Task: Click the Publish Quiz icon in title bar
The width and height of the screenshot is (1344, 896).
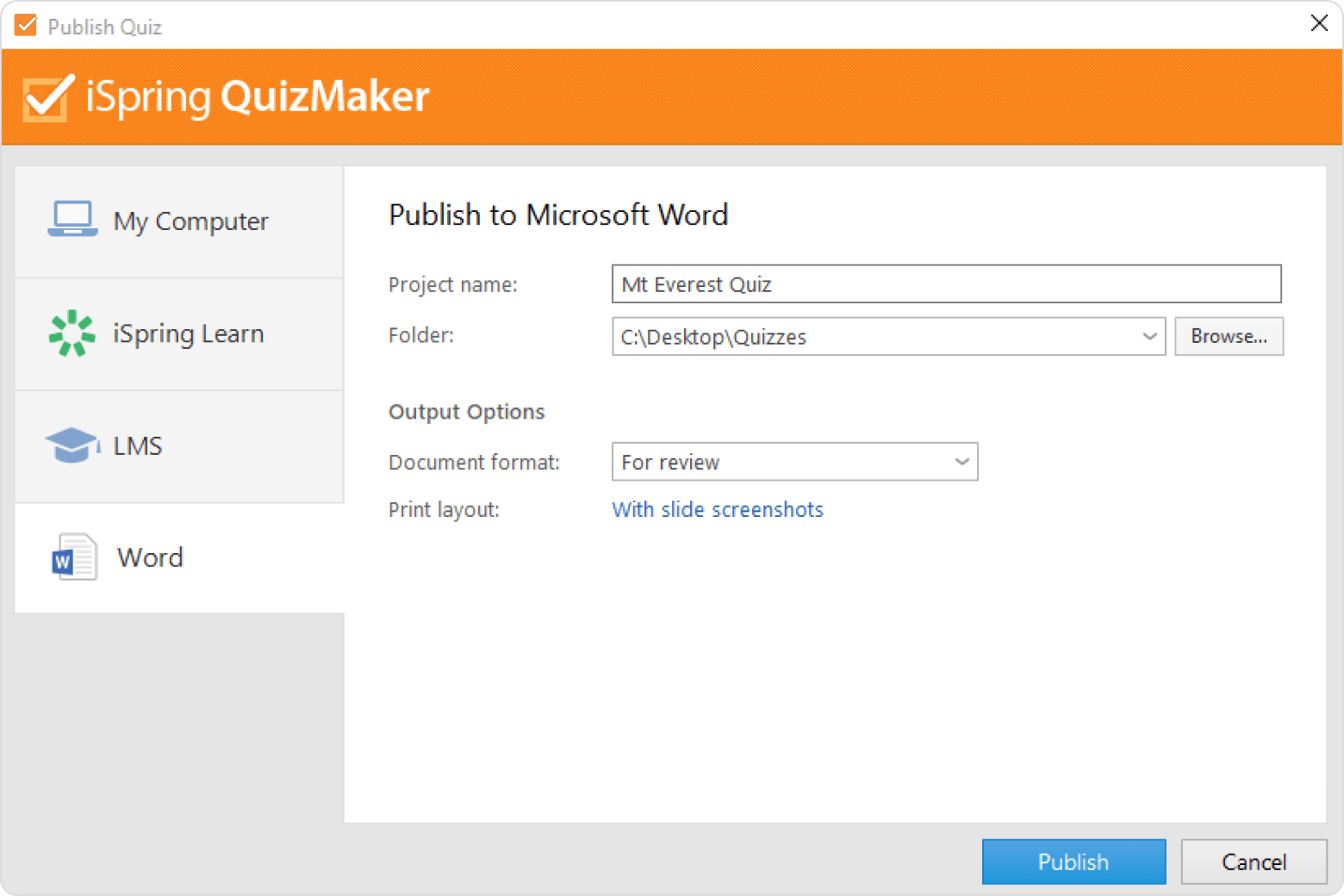Action: [x=25, y=25]
